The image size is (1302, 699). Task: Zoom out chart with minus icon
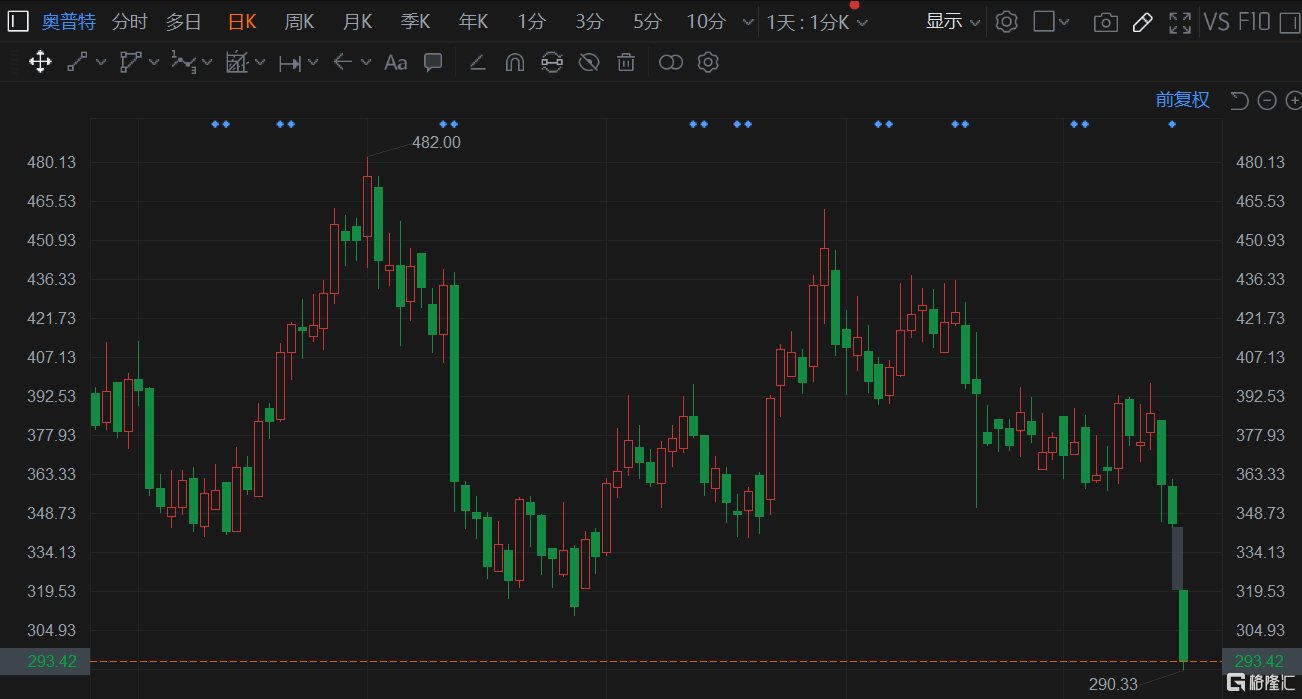[x=1267, y=100]
